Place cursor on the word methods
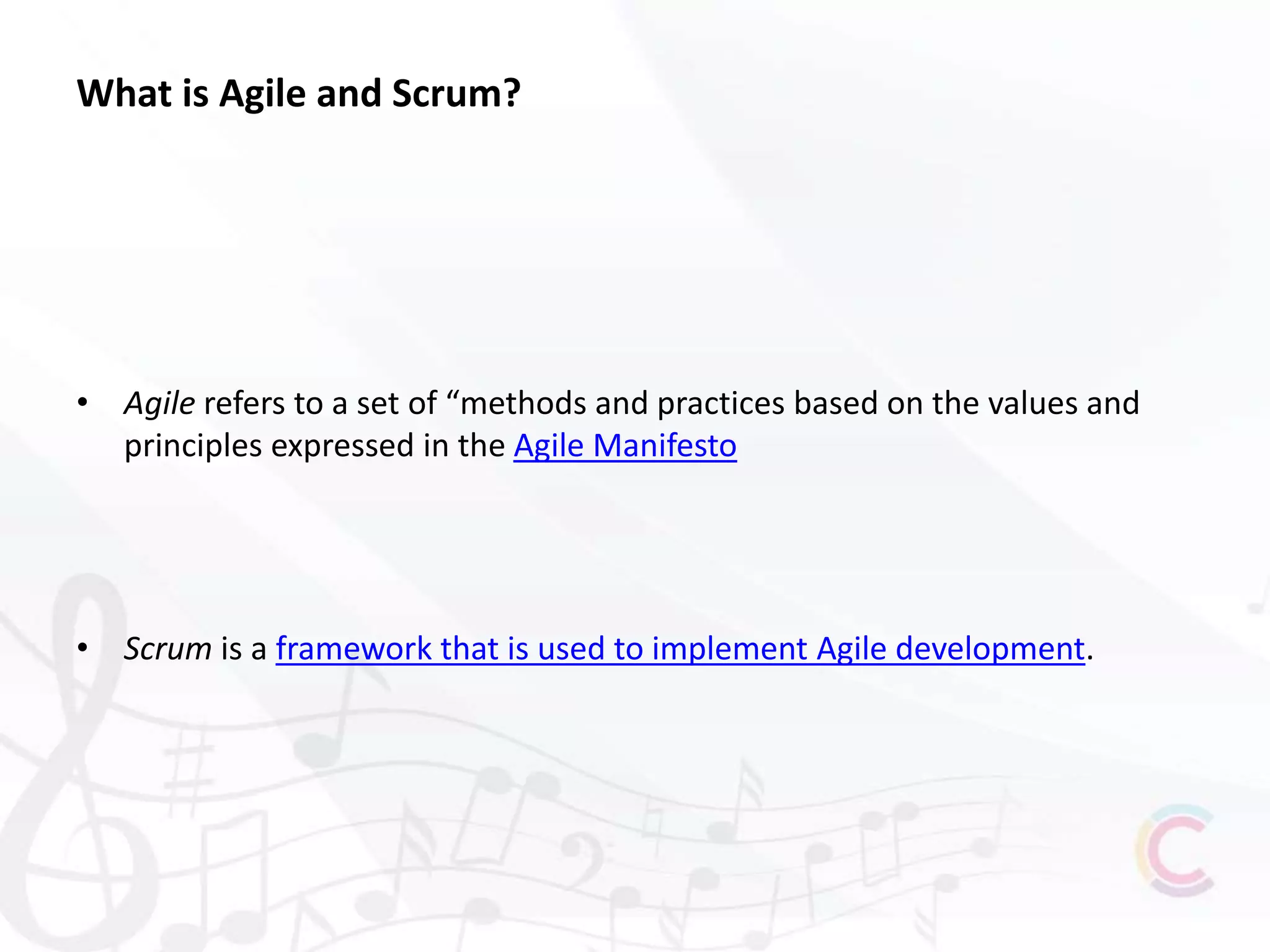1270x952 pixels. coord(524,403)
